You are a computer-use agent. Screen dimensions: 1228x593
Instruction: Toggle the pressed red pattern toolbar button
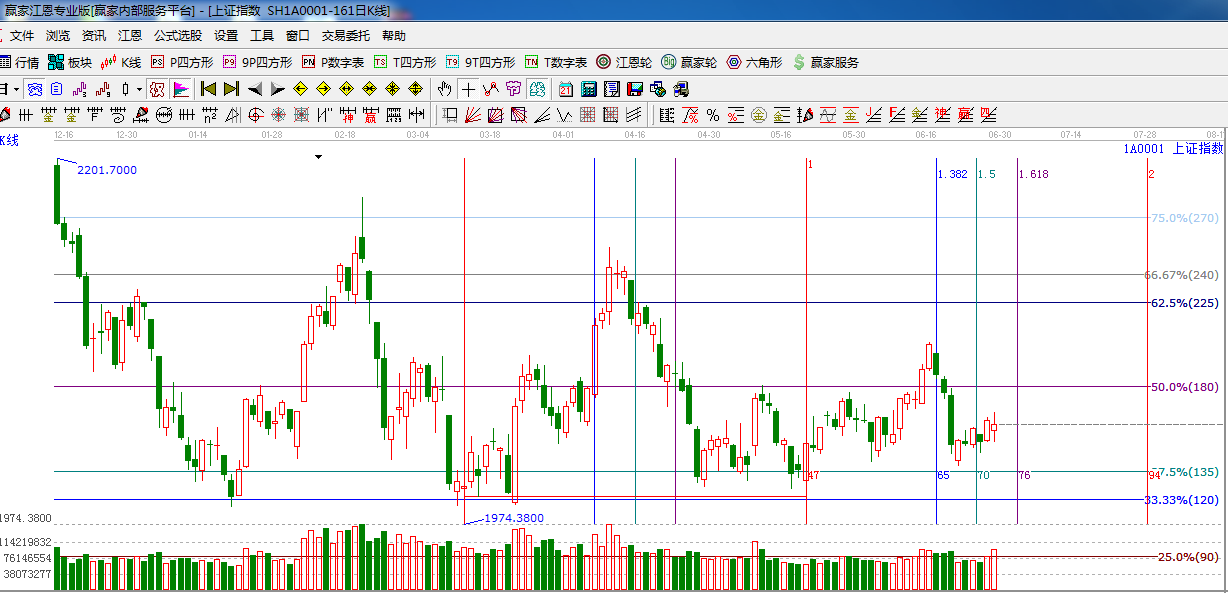pyautogui.click(x=157, y=89)
